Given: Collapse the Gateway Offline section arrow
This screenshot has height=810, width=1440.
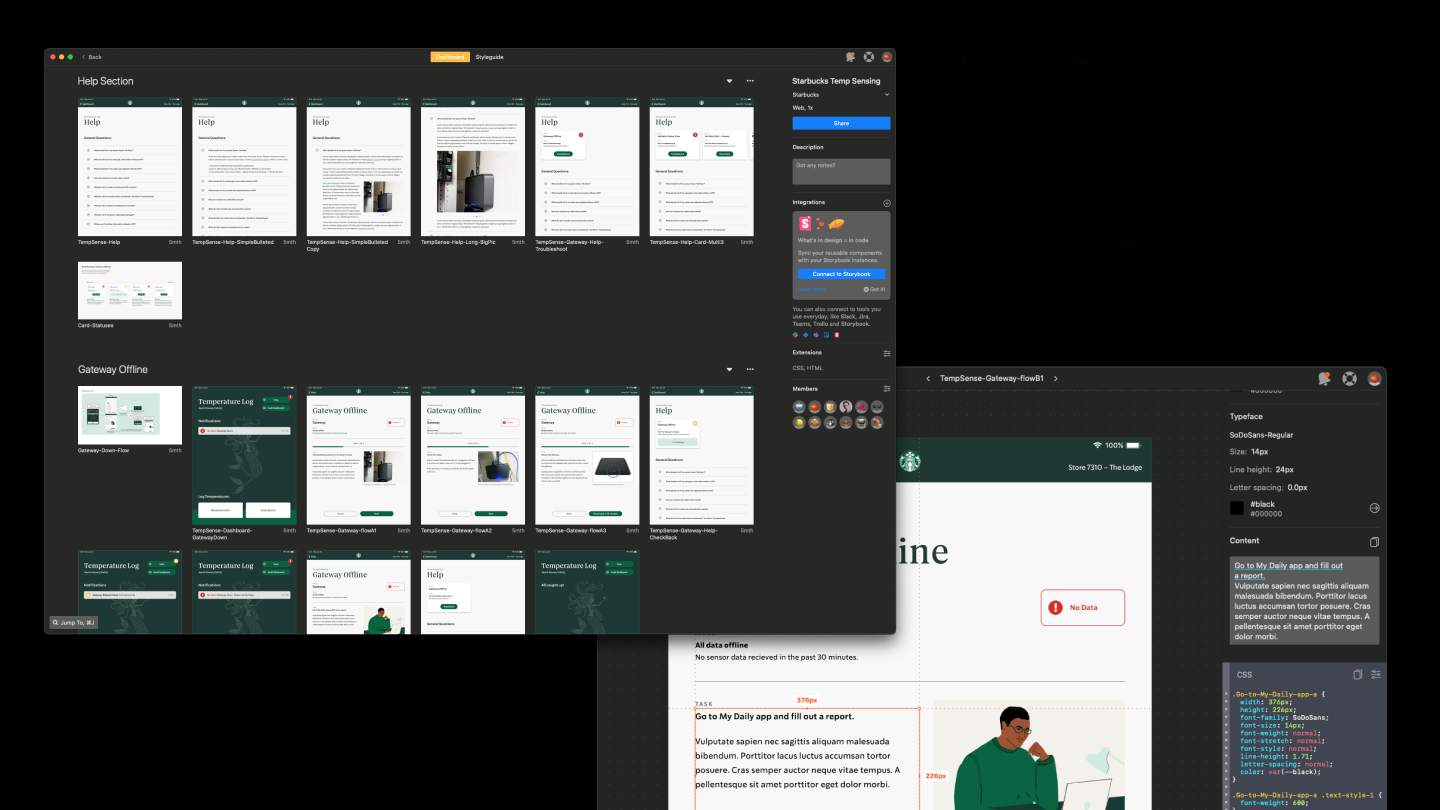Looking at the screenshot, I should 729,369.
